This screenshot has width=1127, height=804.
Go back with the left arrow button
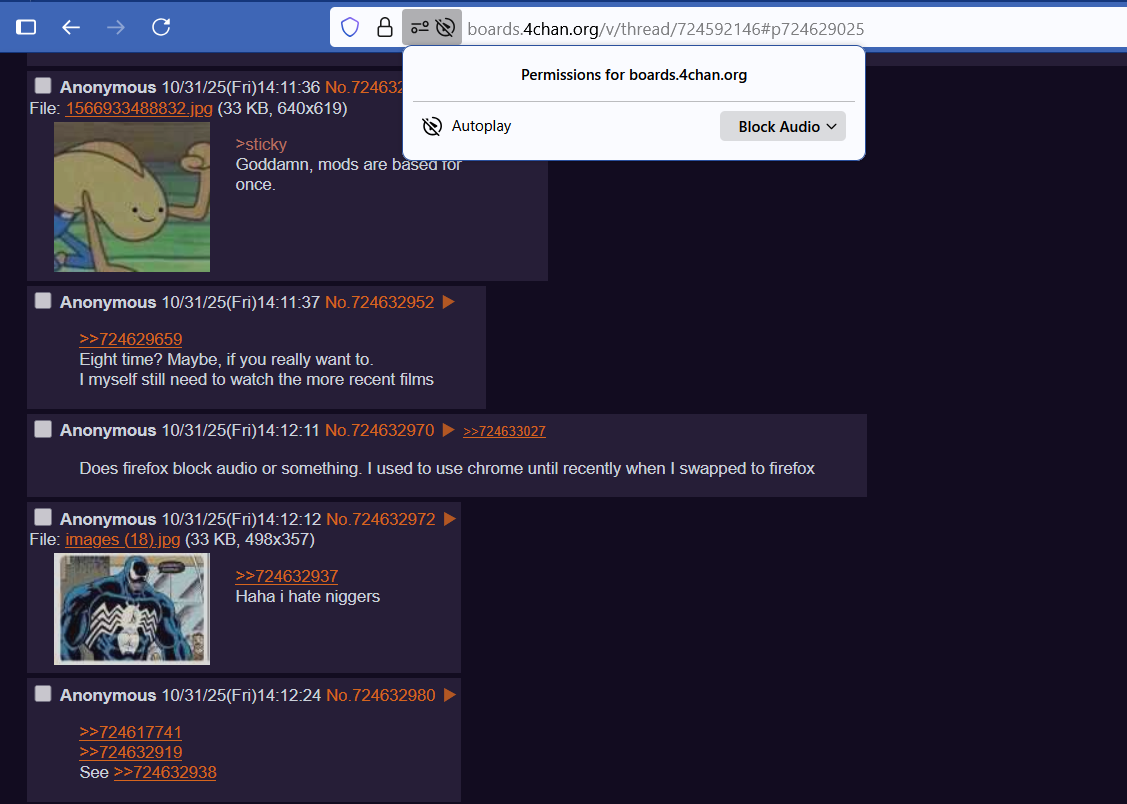pyautogui.click(x=70, y=27)
